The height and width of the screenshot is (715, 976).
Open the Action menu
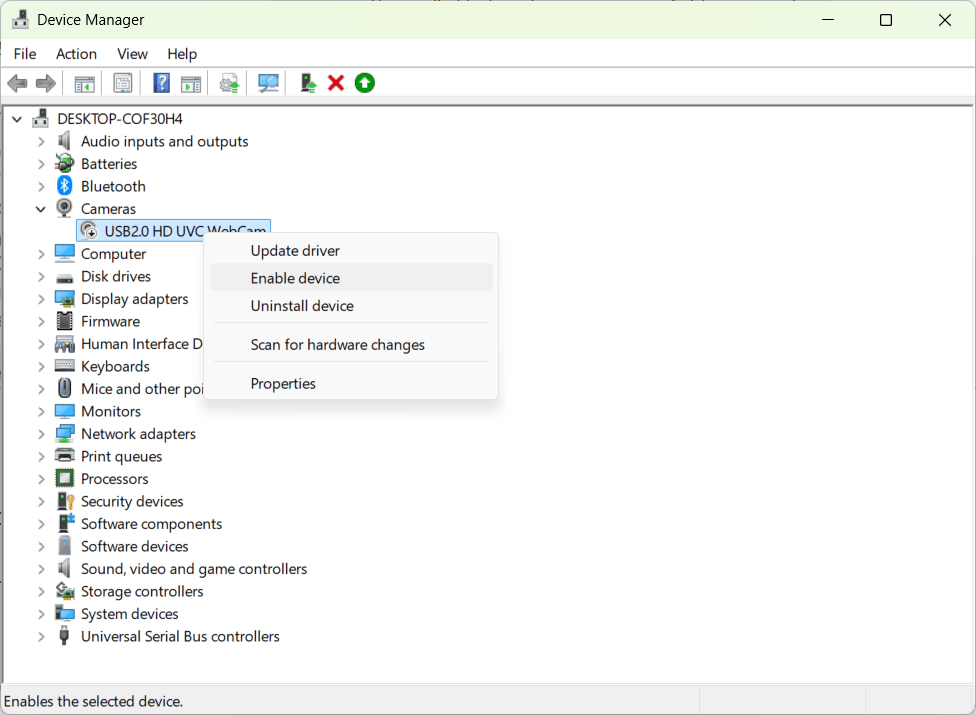pyautogui.click(x=76, y=54)
